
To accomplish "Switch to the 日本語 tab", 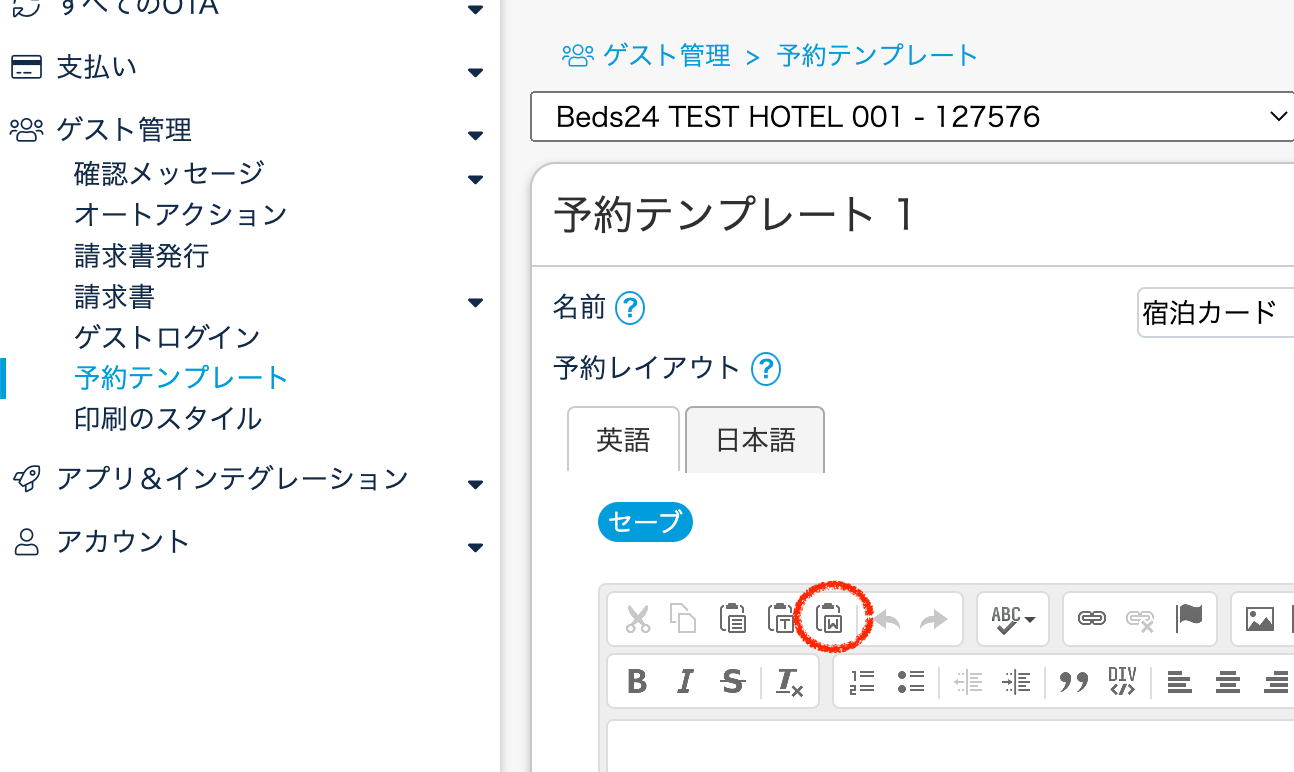I will click(x=755, y=440).
